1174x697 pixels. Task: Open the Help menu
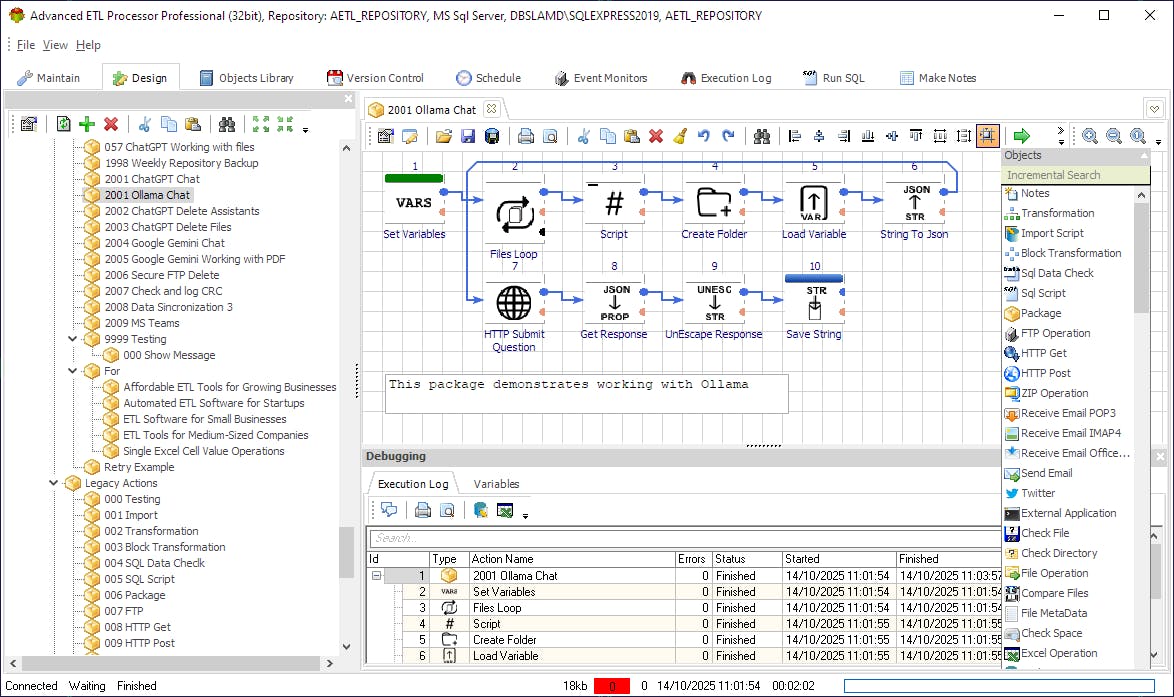tap(88, 45)
